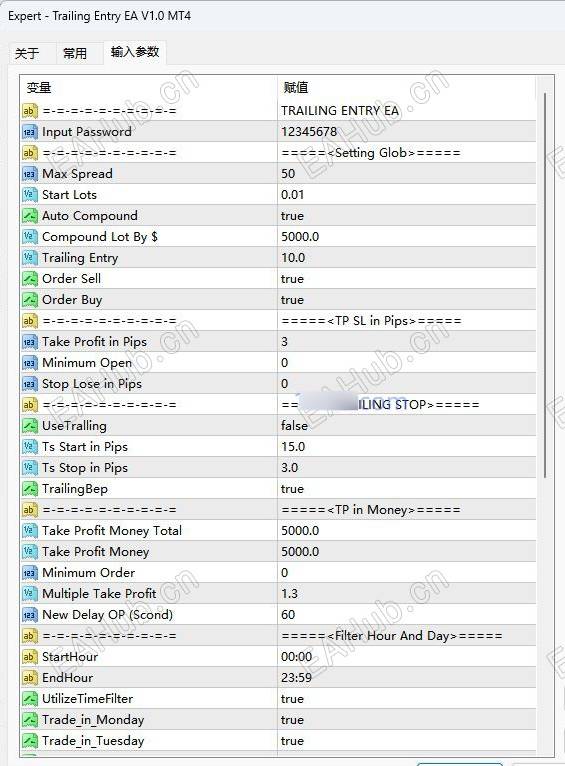Select the Max Spread value 50

pyautogui.click(x=288, y=174)
